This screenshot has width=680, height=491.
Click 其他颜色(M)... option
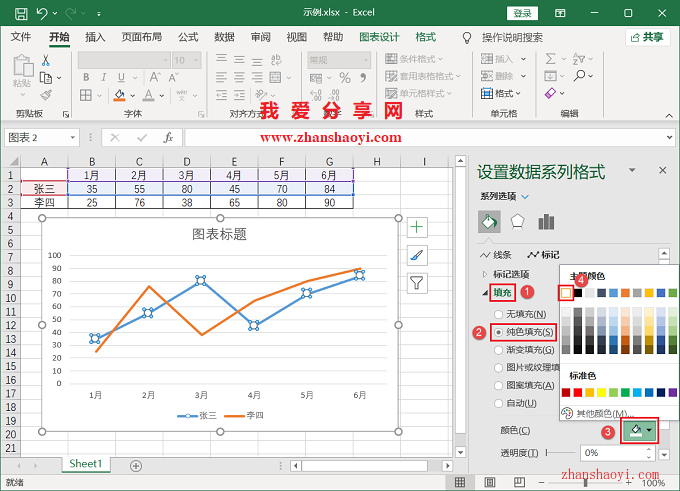(600, 413)
